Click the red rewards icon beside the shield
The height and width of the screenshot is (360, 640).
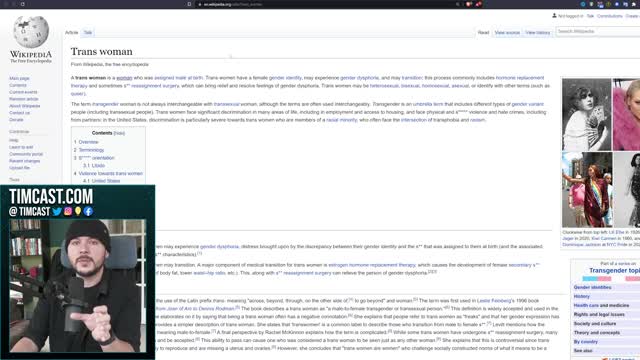tap(478, 4)
